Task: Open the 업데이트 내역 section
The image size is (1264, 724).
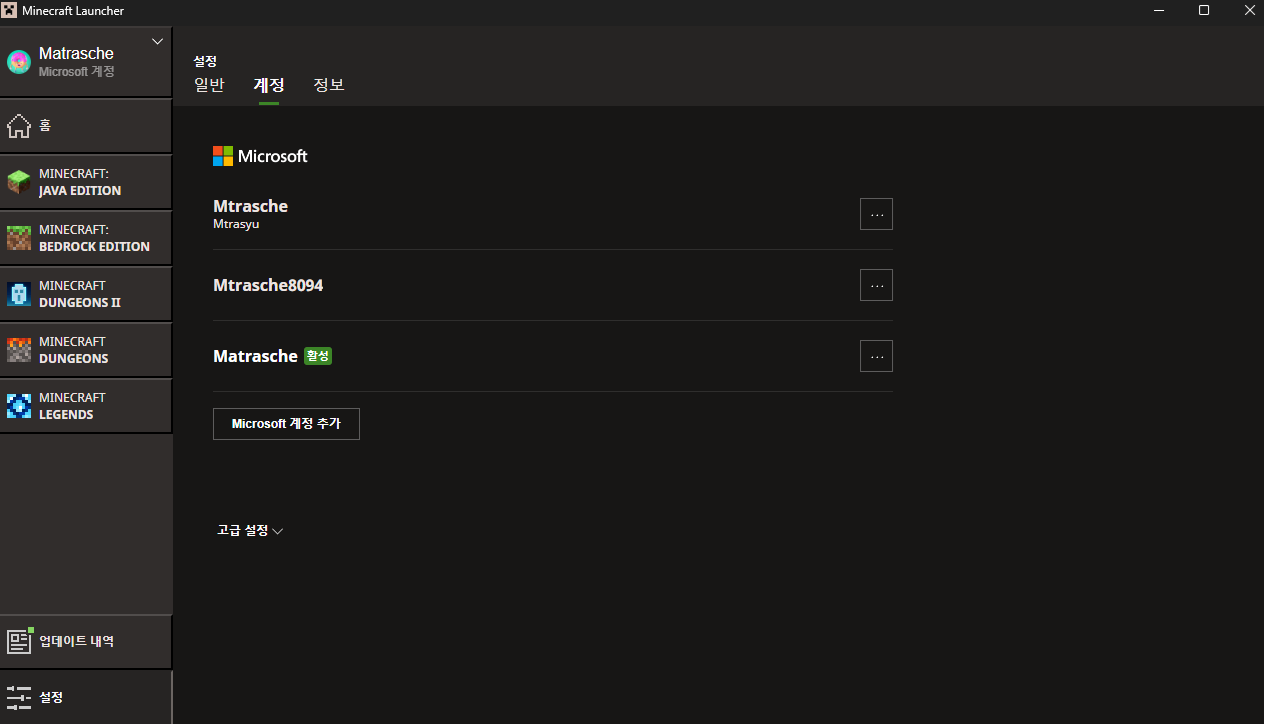Action: point(86,641)
